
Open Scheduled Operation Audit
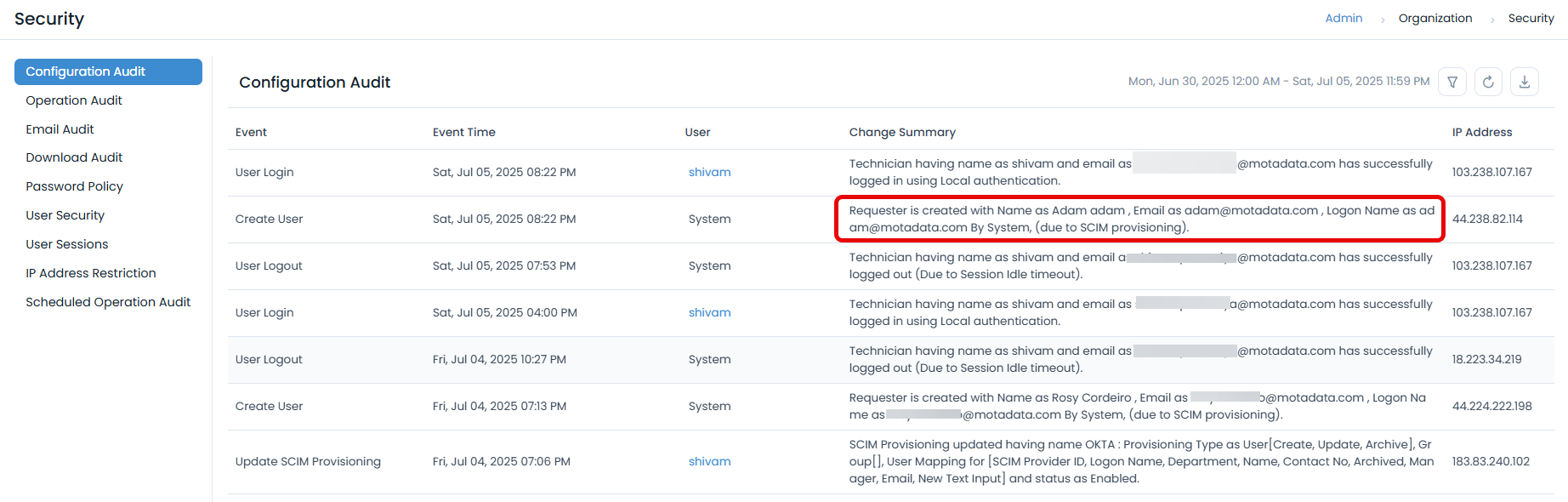coord(108,302)
